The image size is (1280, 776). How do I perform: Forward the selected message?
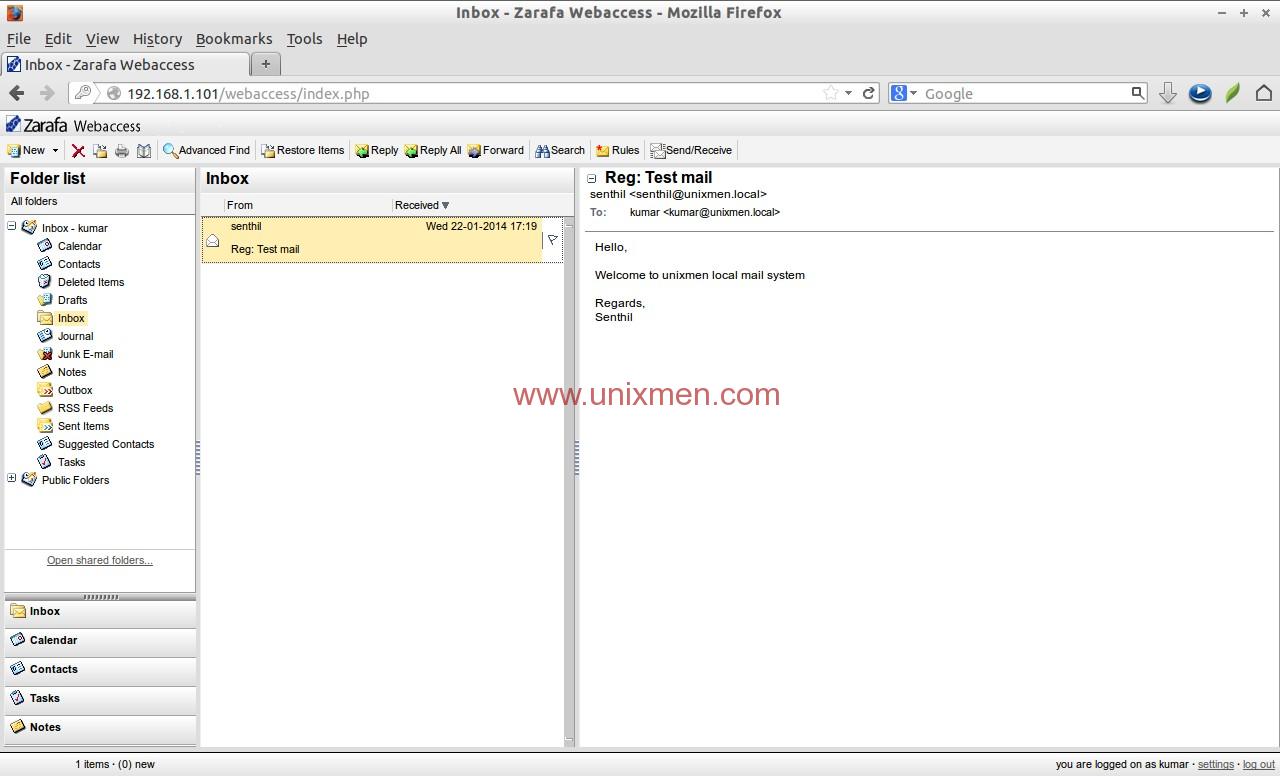pos(495,150)
